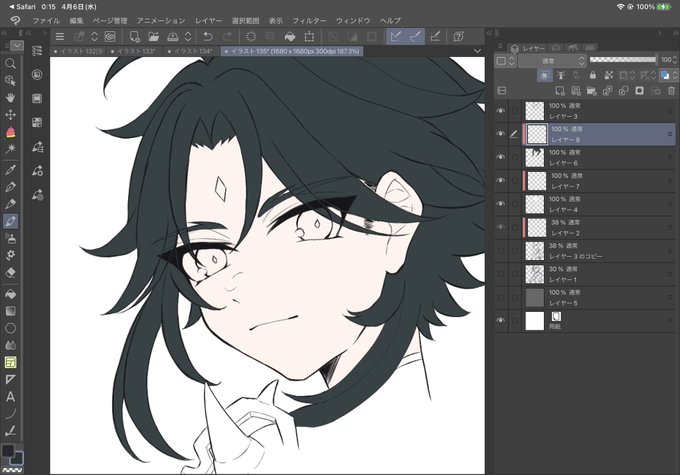Select the Eraser tool
This screenshot has width=680, height=475.
click(10, 272)
